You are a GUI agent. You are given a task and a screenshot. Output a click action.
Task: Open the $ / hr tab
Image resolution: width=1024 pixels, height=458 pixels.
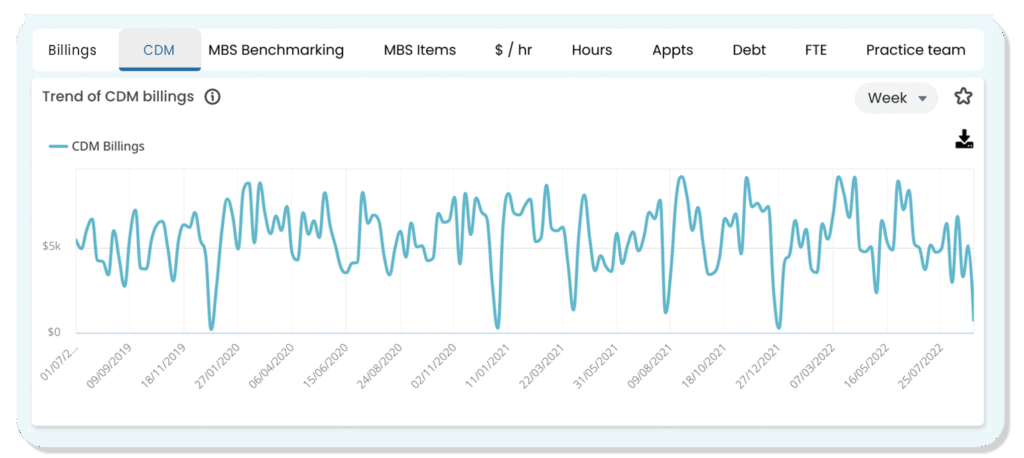click(x=513, y=50)
